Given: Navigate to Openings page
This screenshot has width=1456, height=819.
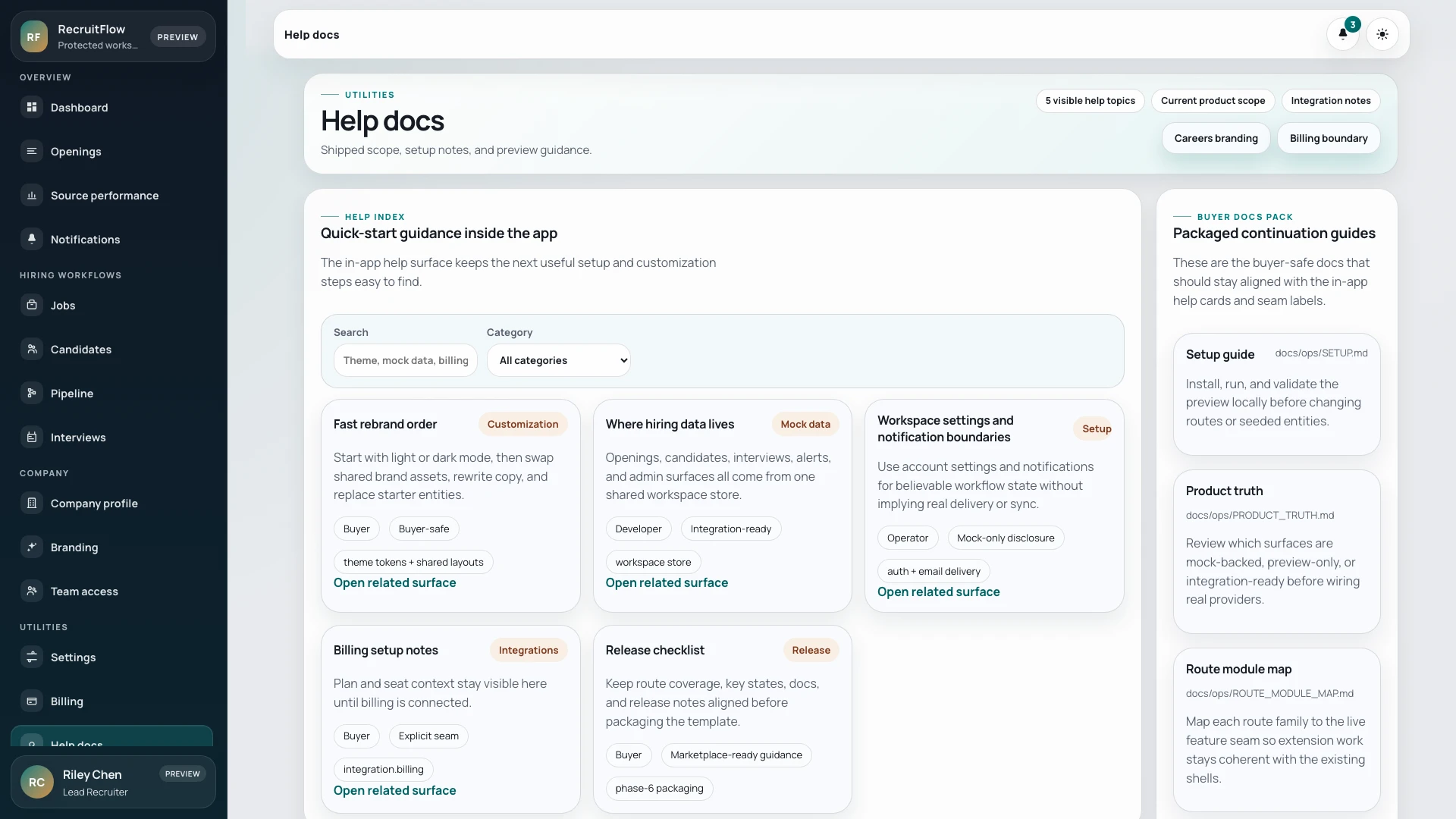Looking at the screenshot, I should 112,152.
